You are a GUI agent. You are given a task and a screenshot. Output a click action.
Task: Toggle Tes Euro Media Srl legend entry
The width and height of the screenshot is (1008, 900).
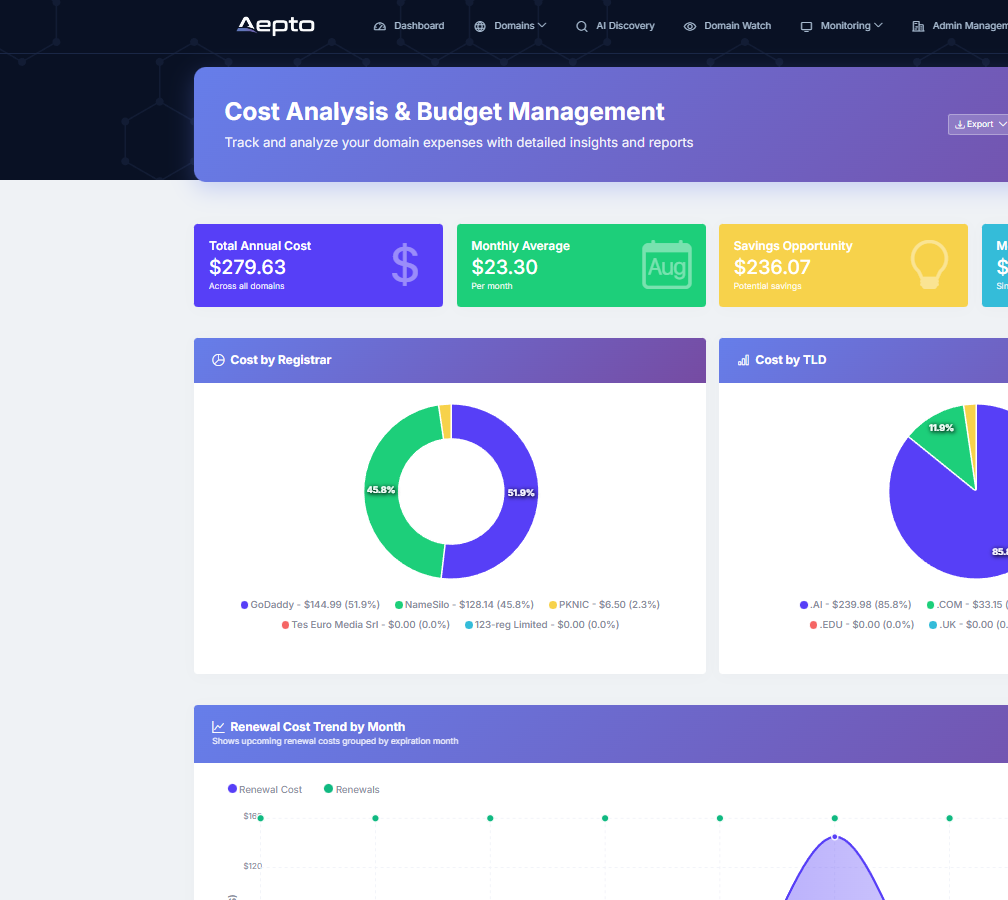(x=366, y=625)
